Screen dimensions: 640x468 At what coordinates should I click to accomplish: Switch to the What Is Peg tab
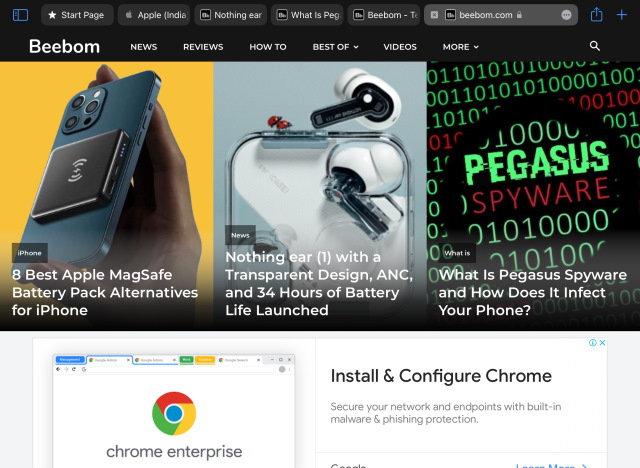point(307,15)
